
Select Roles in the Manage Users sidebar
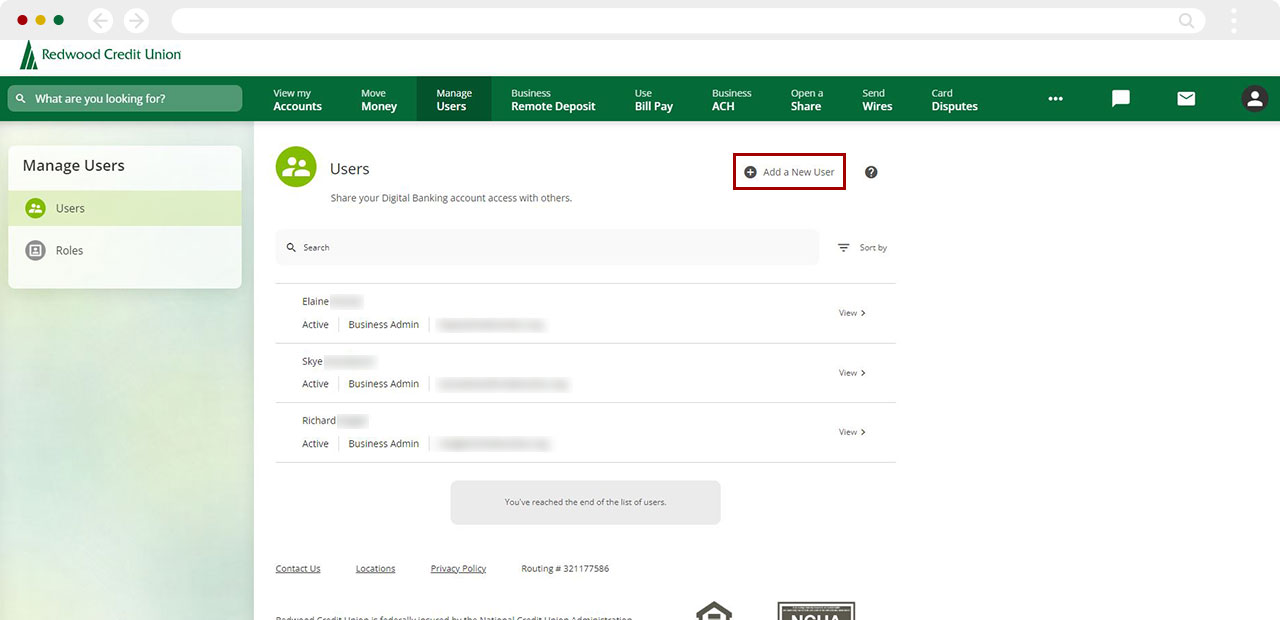(x=125, y=250)
